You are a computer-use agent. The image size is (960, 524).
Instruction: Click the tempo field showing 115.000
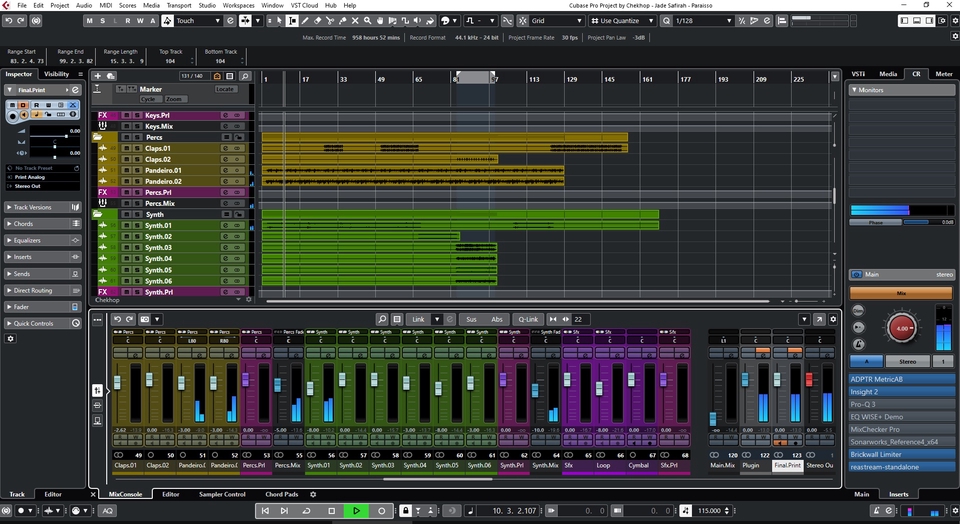tap(710, 511)
